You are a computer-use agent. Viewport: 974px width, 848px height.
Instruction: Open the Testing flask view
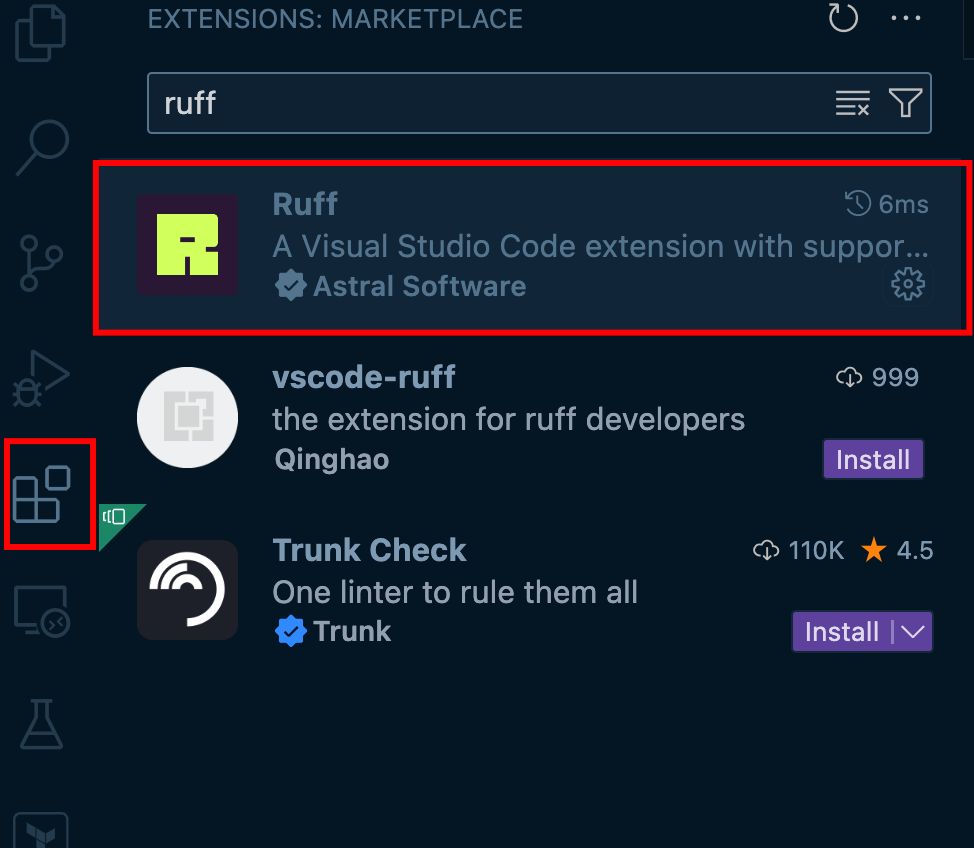42,724
